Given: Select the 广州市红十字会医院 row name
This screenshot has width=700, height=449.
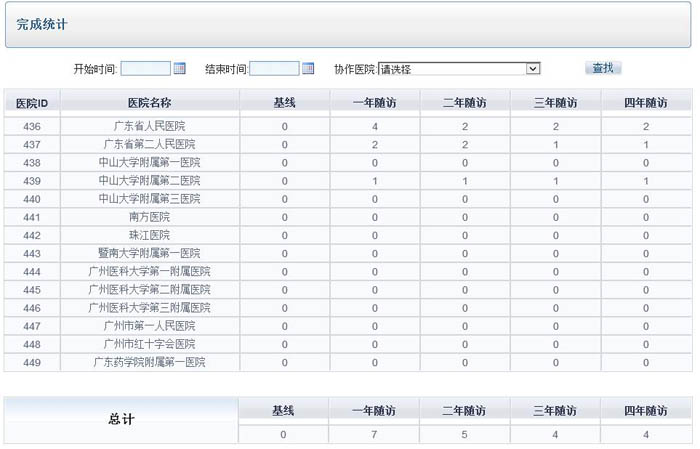Looking at the screenshot, I should (x=150, y=345).
